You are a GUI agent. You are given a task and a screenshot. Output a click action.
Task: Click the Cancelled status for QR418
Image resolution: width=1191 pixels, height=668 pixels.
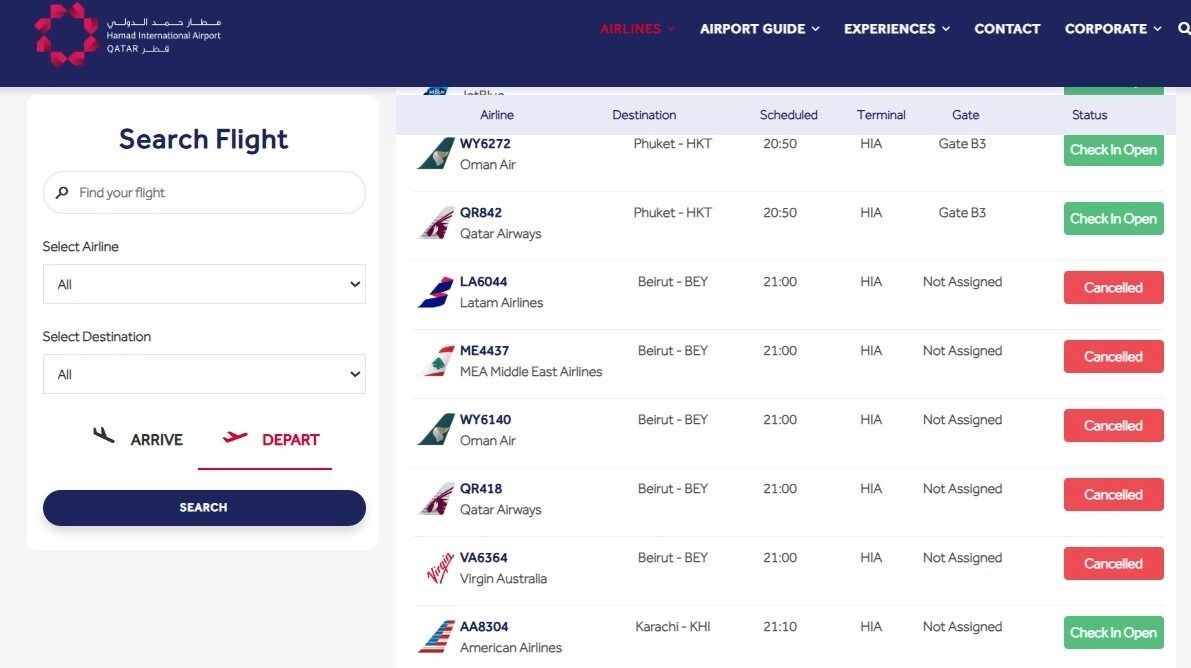[x=1114, y=495]
